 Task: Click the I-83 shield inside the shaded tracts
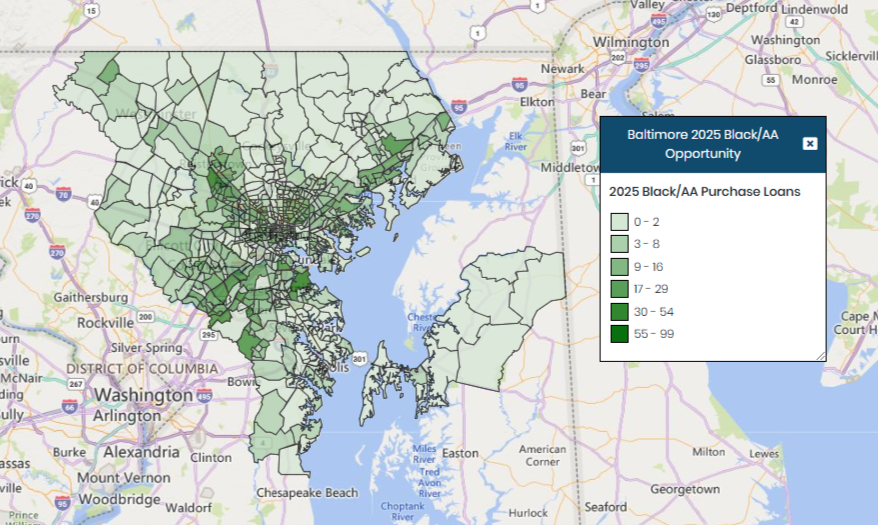pos(271,71)
